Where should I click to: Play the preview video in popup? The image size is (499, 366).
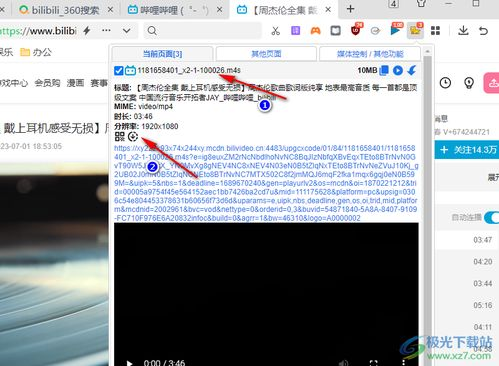pos(129,363)
